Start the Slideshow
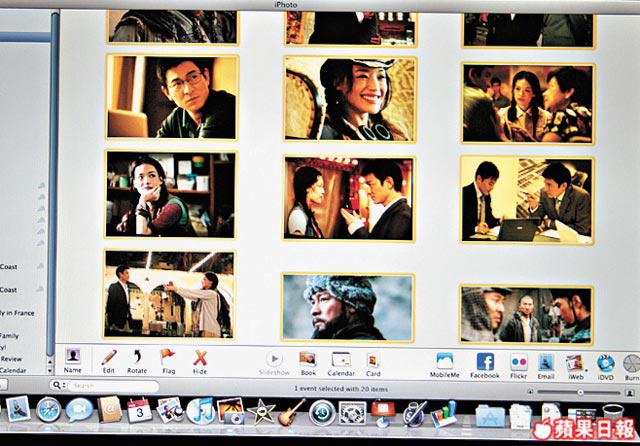The image size is (640, 446). [x=274, y=363]
